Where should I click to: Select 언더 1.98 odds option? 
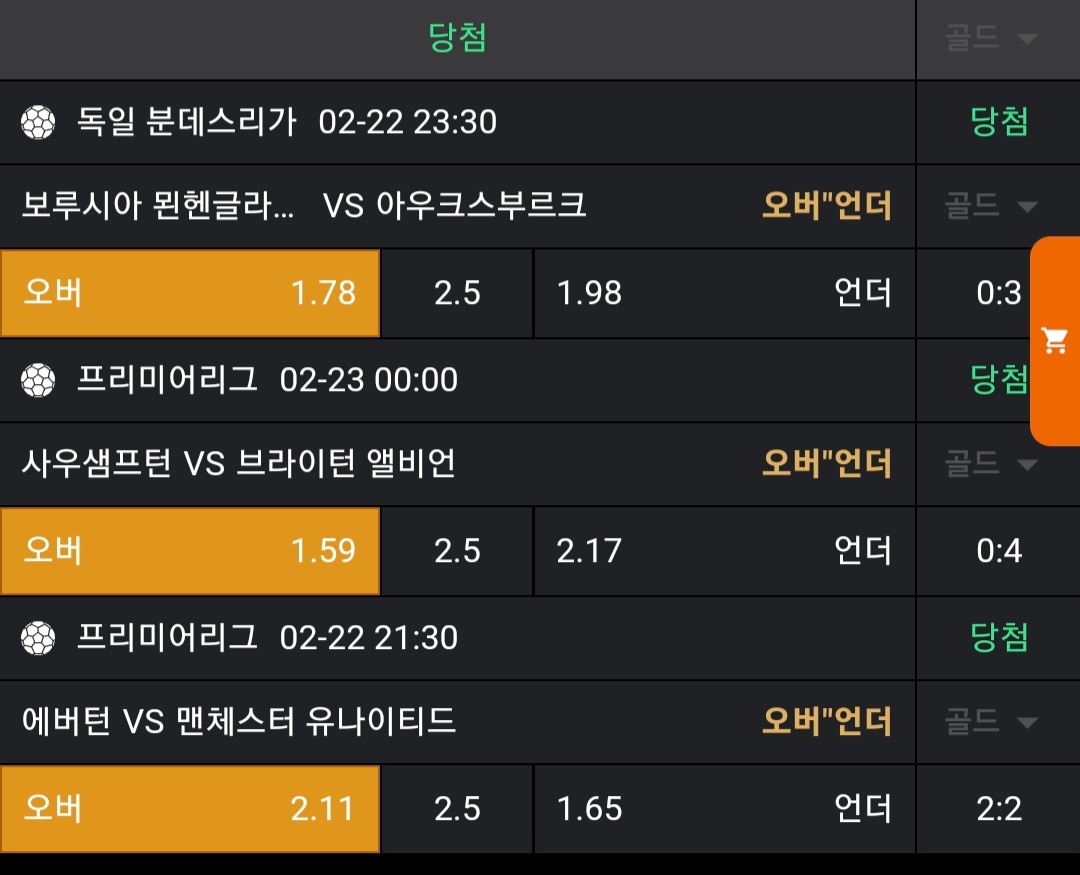pos(724,293)
